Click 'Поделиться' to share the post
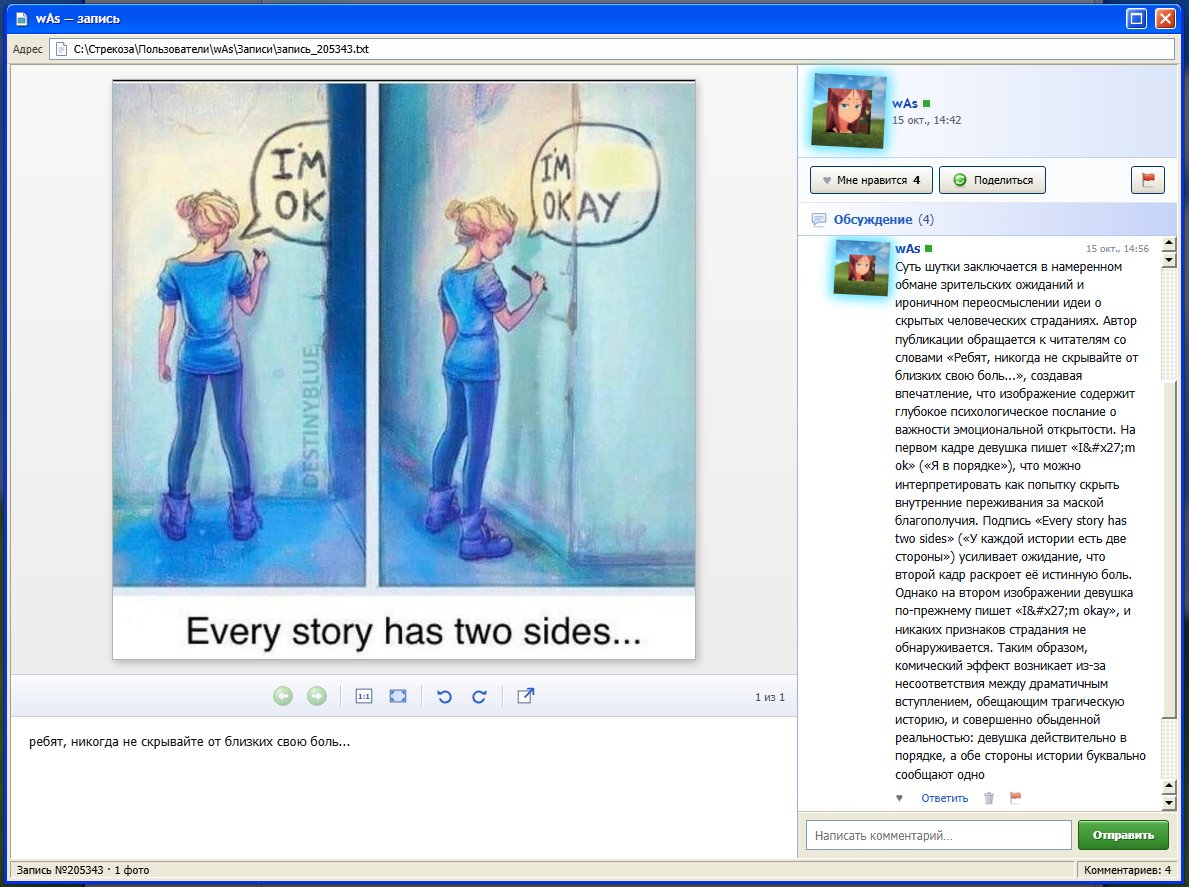Viewport: 1189px width, 887px height. pos(992,180)
